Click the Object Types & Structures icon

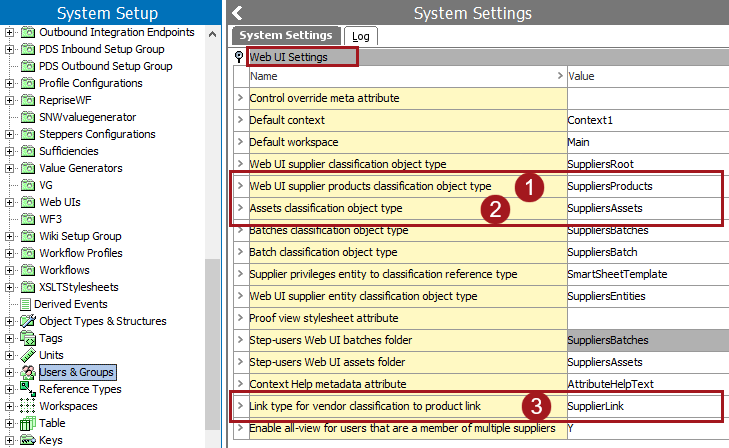tap(27, 321)
